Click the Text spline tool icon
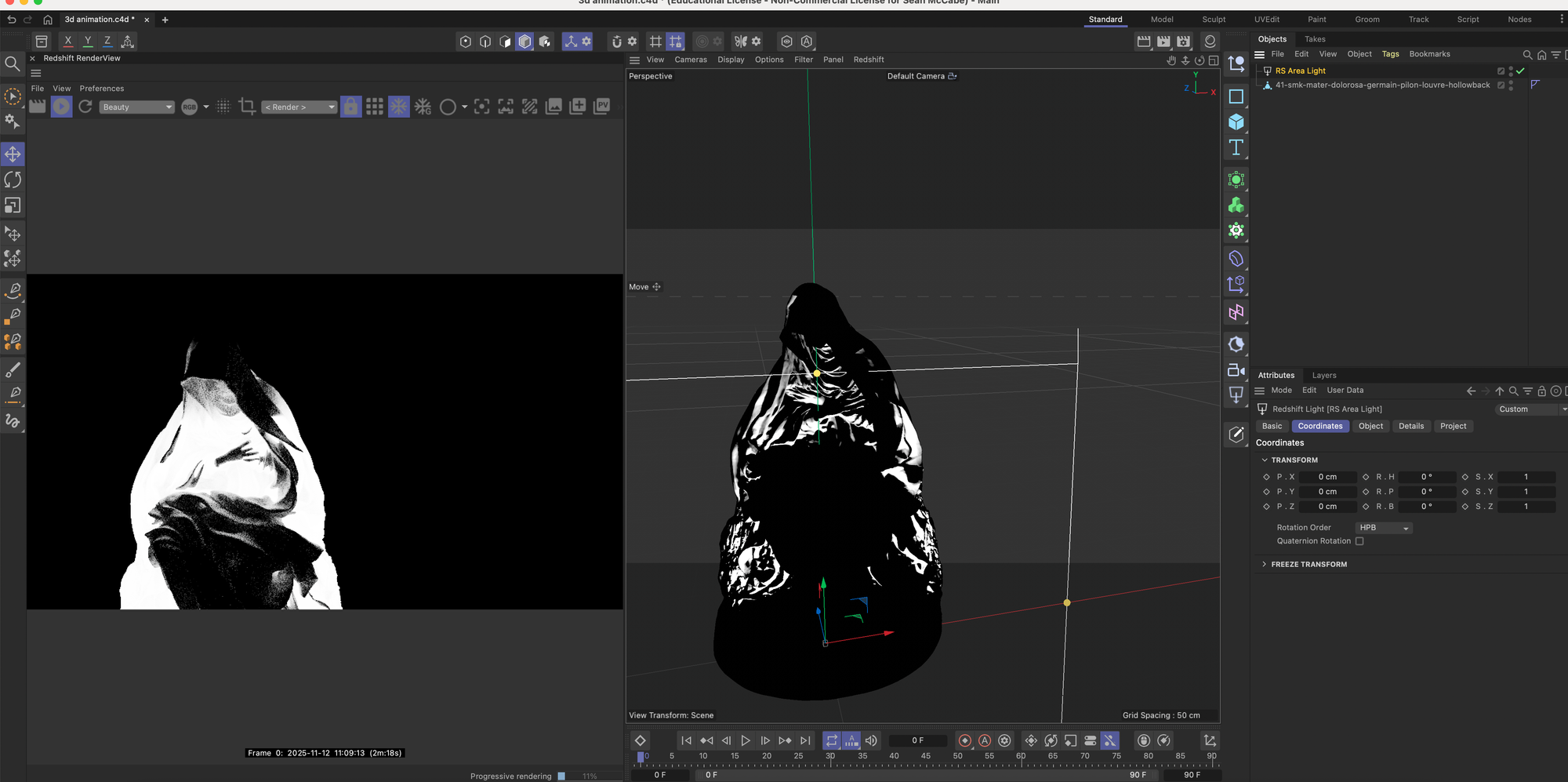Screen dimensions: 1568x782 click(1236, 147)
